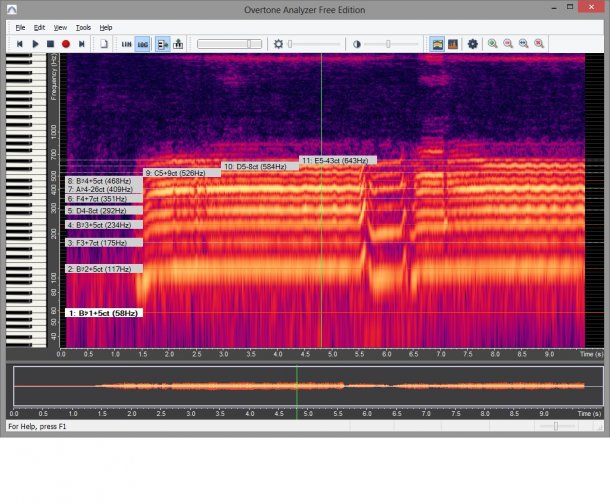Open the View menu
This screenshot has height=503, width=610.
61,27
